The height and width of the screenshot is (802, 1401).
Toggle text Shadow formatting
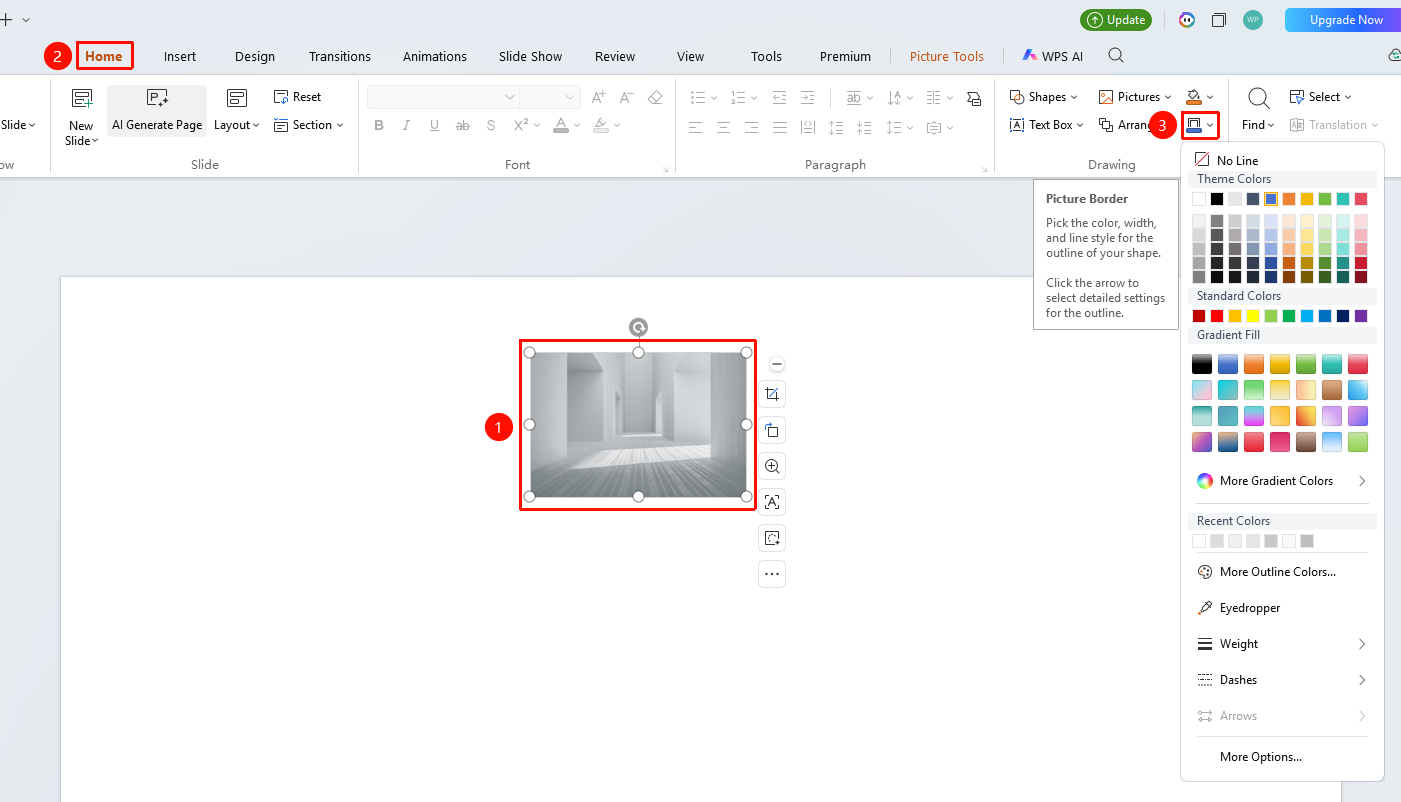pos(490,125)
